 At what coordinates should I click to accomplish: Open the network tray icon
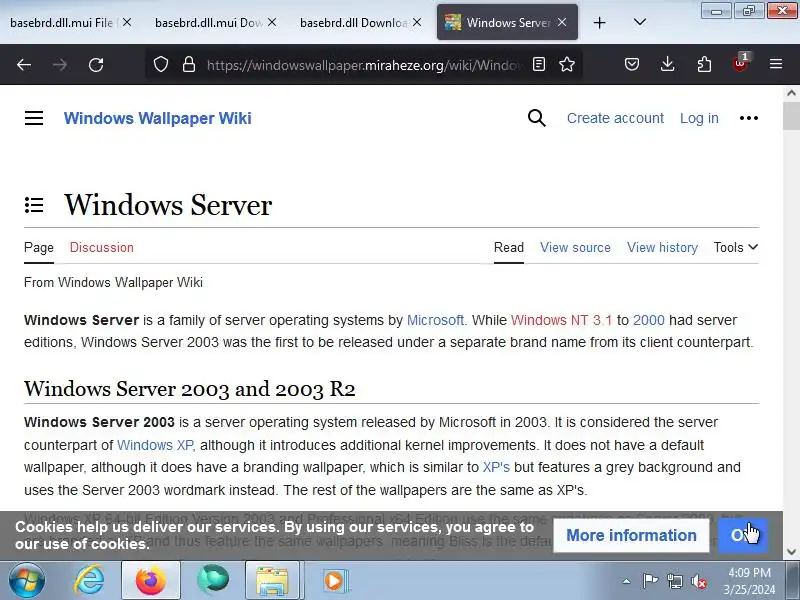click(x=674, y=581)
